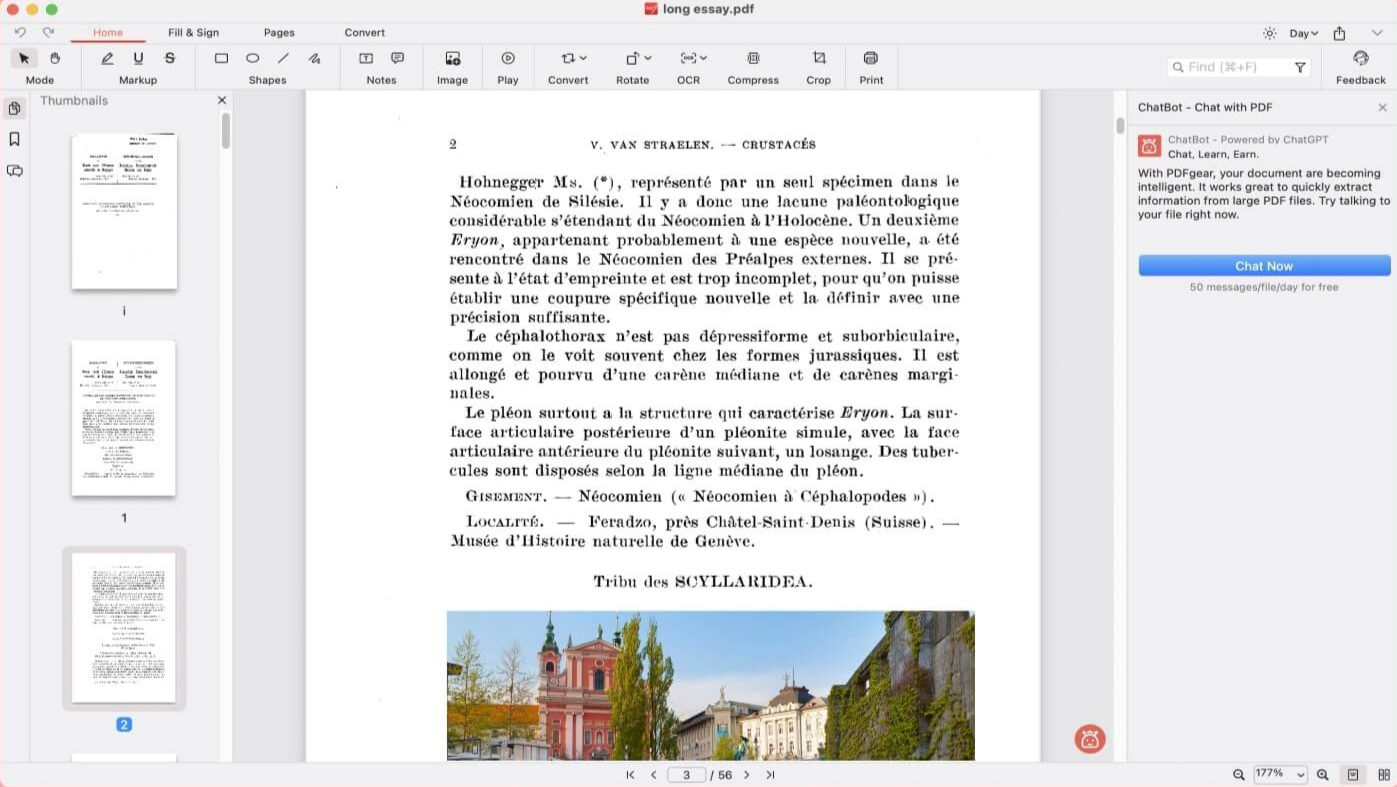Click the Print icon

(x=870, y=59)
